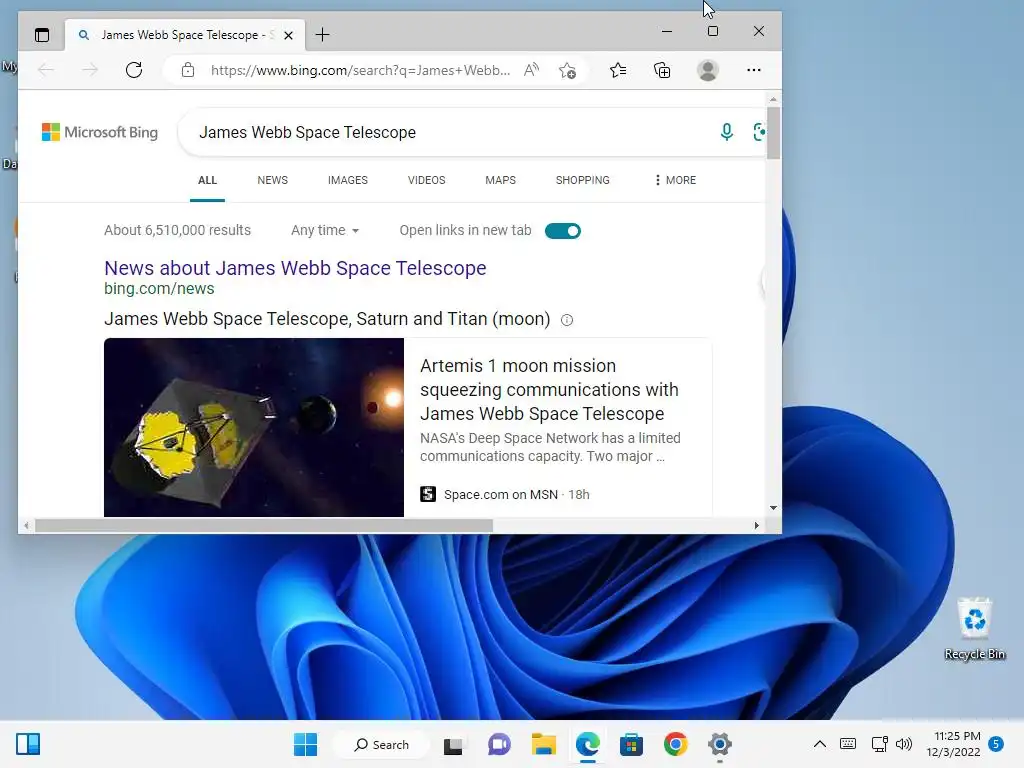Go to Microsoft Bing home logo
Screen dimensions: 1024x768
100,132
